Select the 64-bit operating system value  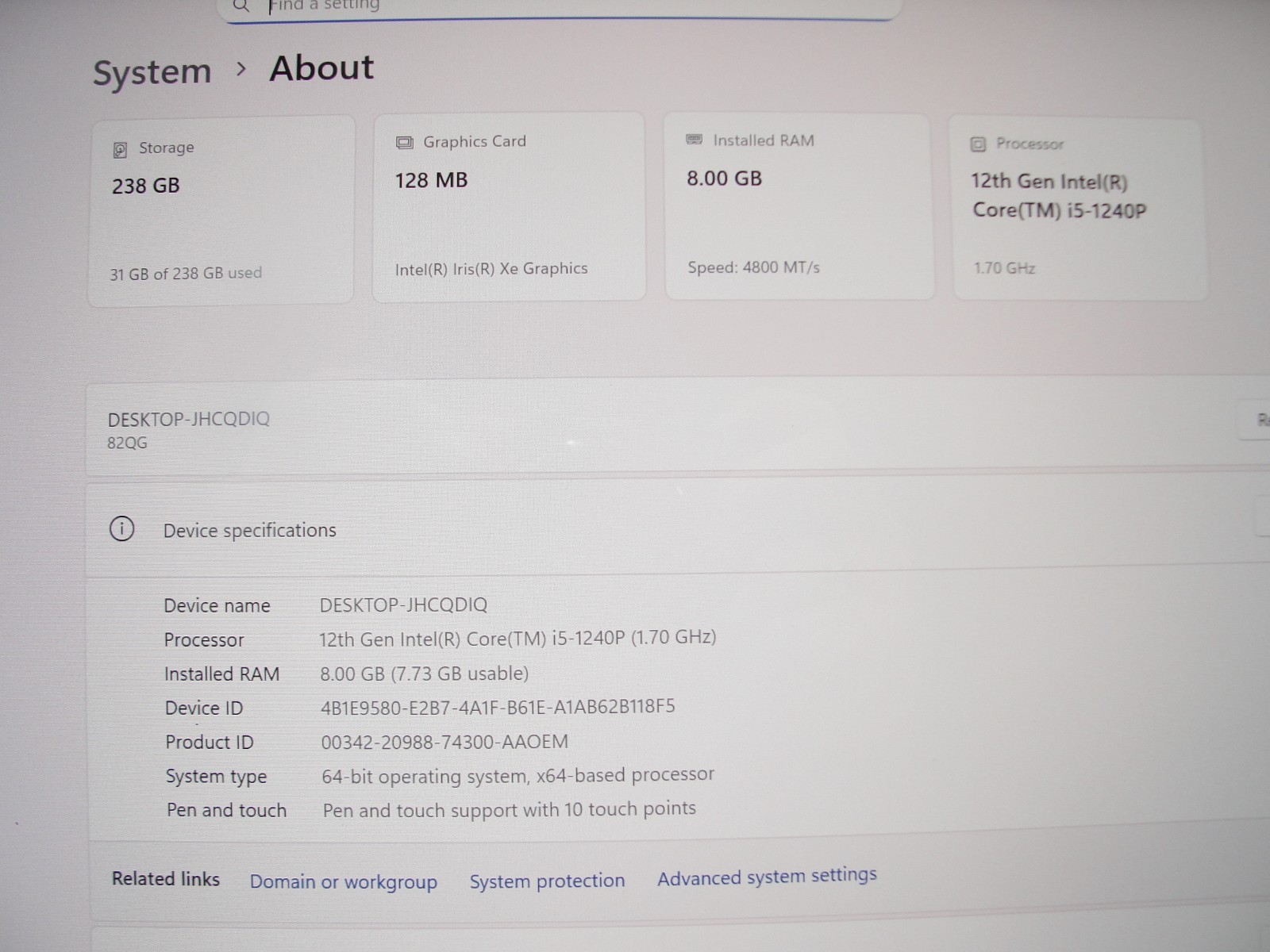(518, 775)
